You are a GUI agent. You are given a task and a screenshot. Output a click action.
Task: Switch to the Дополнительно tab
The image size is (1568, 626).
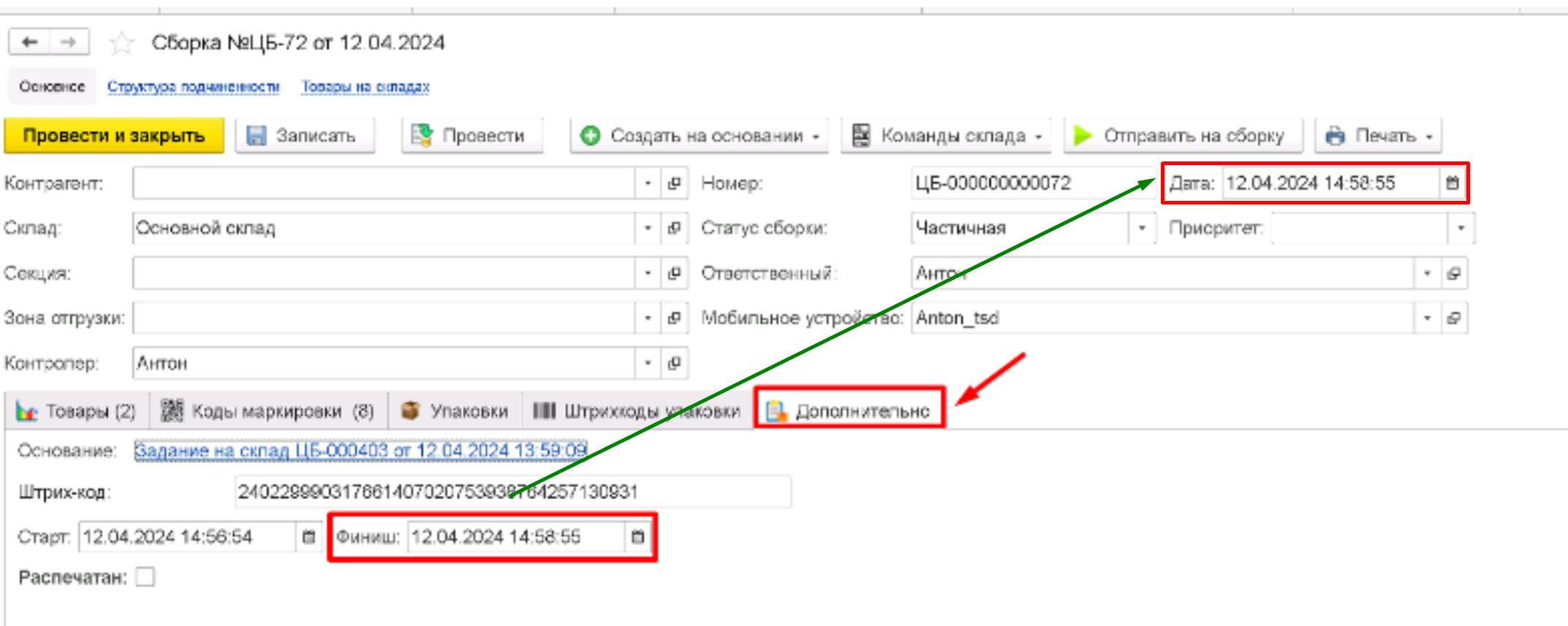[x=849, y=411]
